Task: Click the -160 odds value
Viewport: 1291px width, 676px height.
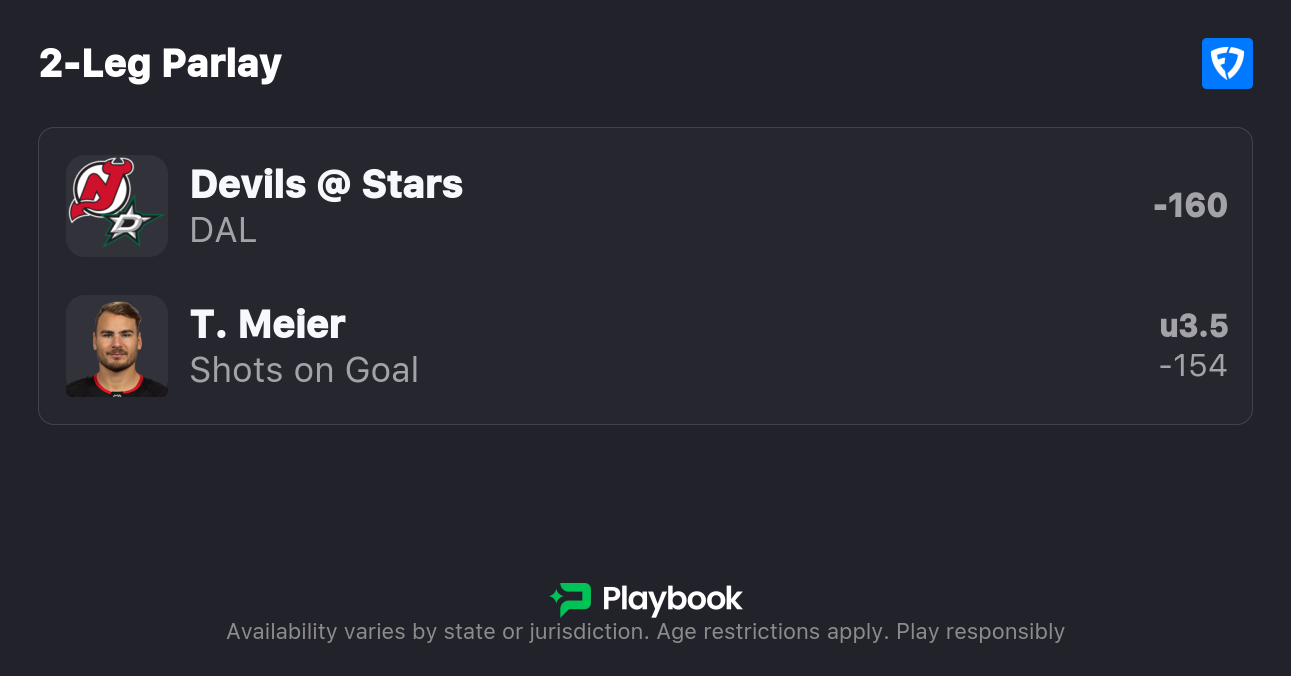Action: coord(1190,205)
